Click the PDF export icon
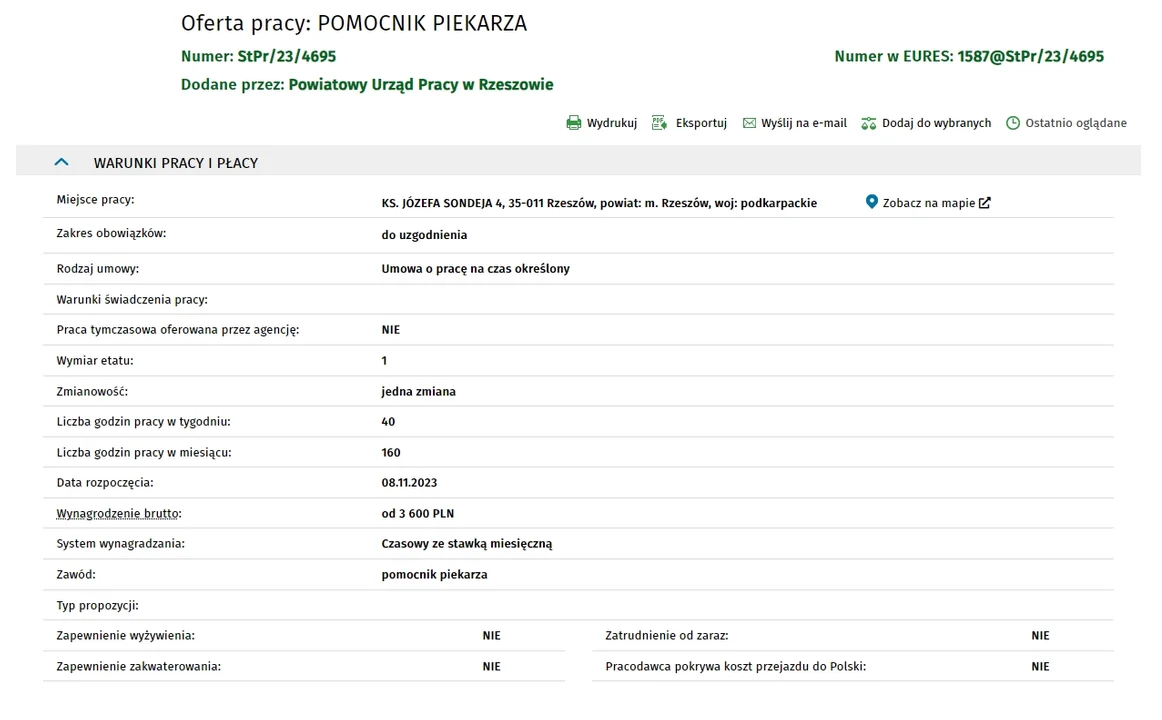The height and width of the screenshot is (720, 1162). click(x=659, y=123)
